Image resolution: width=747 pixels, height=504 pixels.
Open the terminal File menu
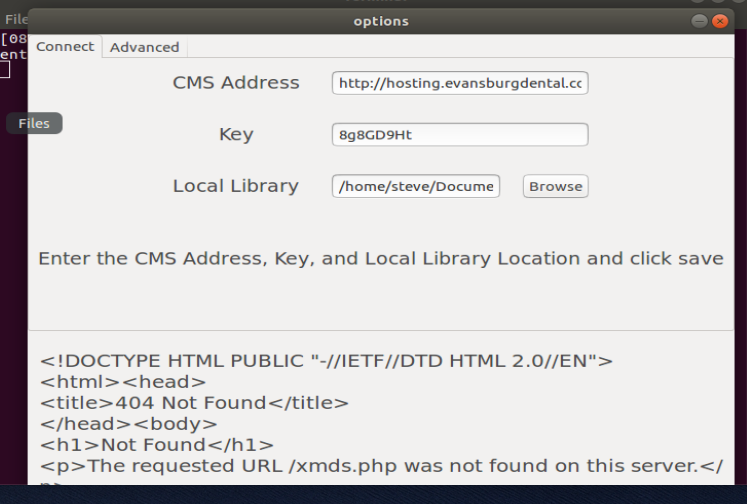click(16, 19)
